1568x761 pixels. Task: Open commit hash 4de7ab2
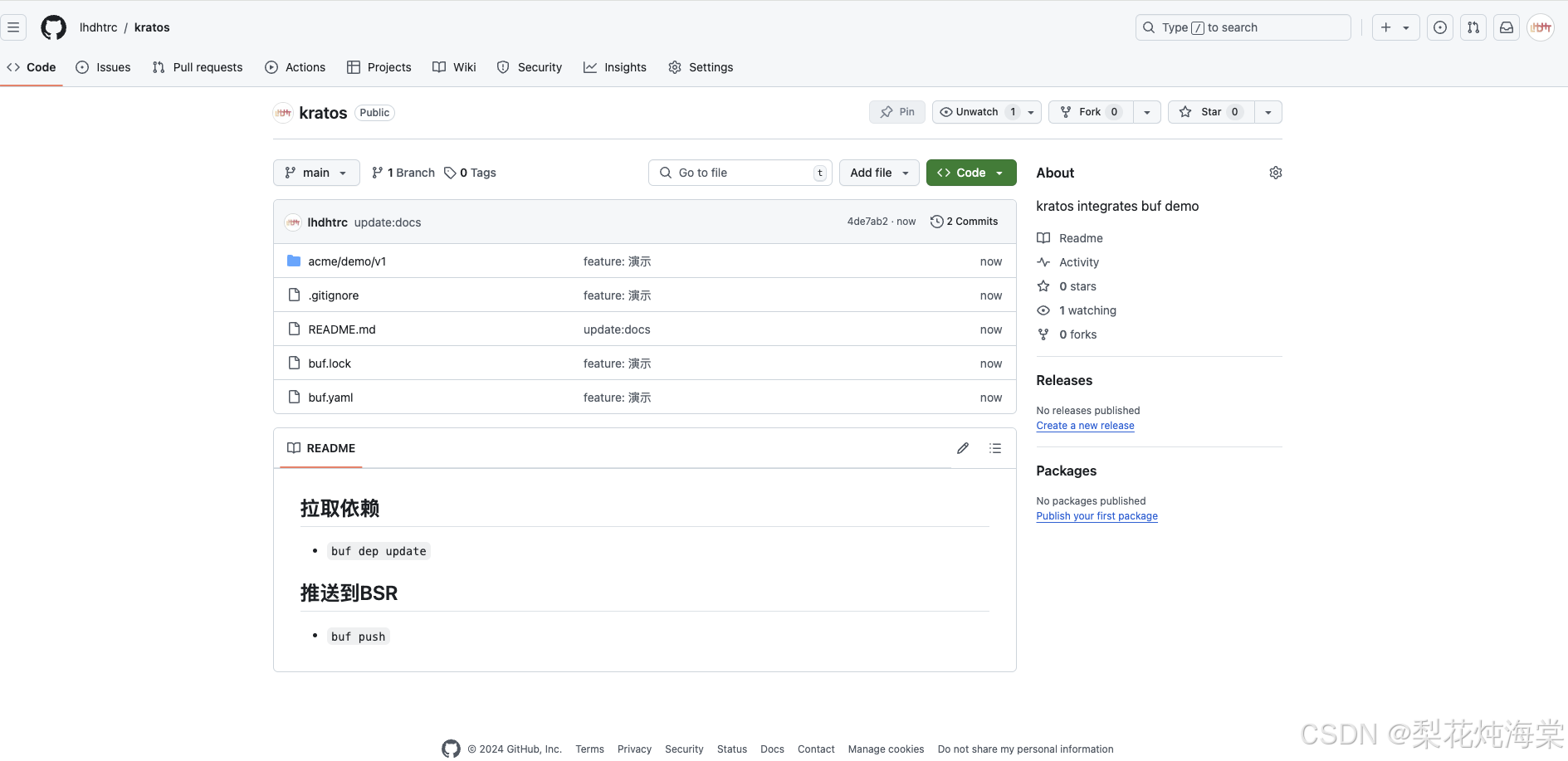tap(867, 222)
